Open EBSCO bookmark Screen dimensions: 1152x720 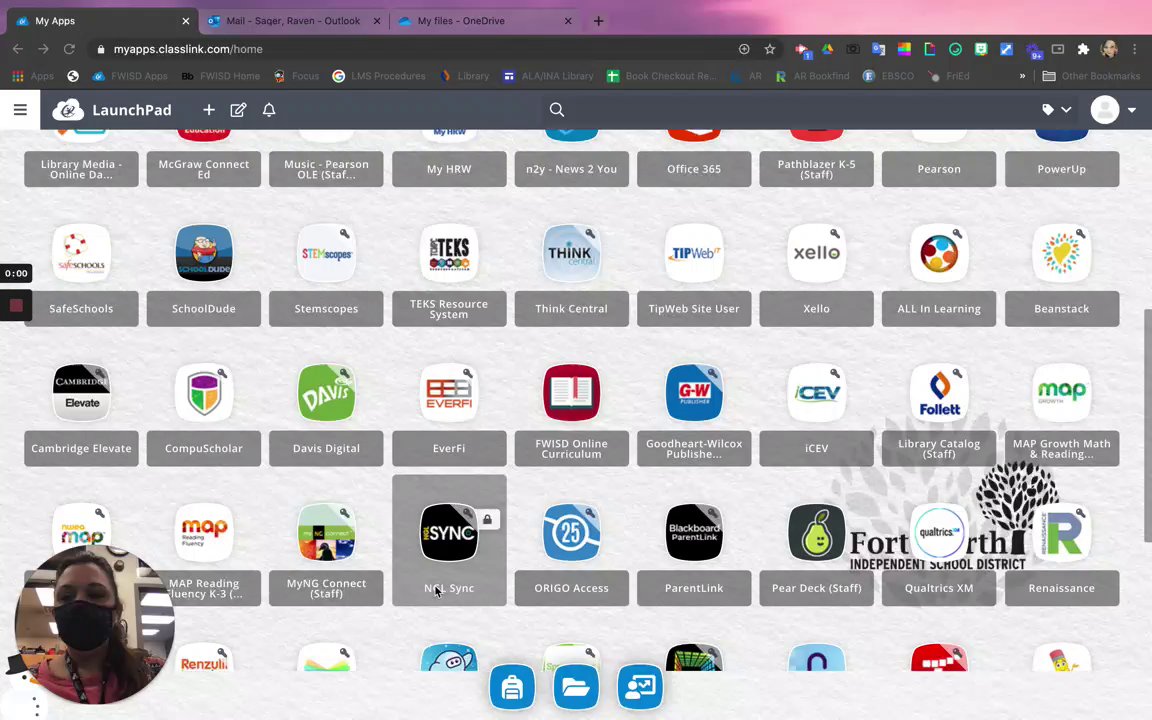888,76
